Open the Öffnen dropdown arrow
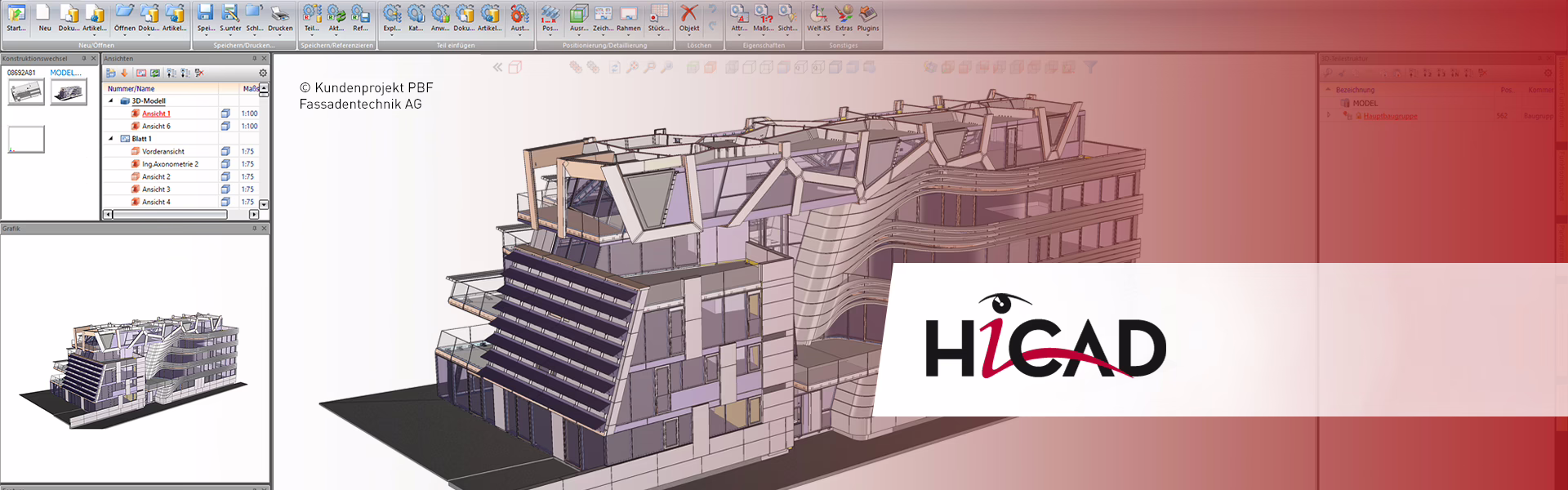Screen dimensions: 1568x490 [x=125, y=35]
